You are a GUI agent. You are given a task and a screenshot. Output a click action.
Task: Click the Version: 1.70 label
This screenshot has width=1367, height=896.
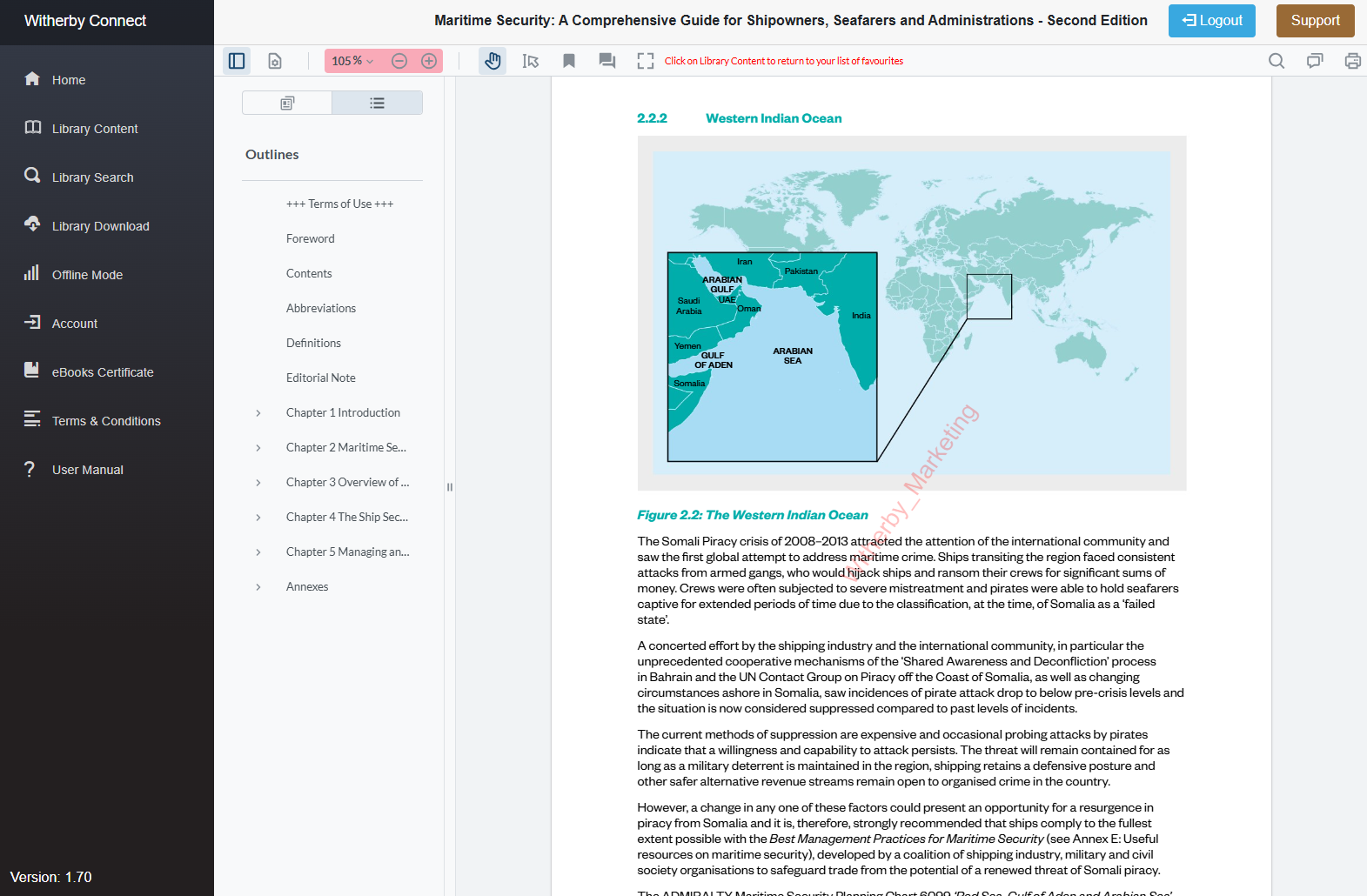[50, 877]
